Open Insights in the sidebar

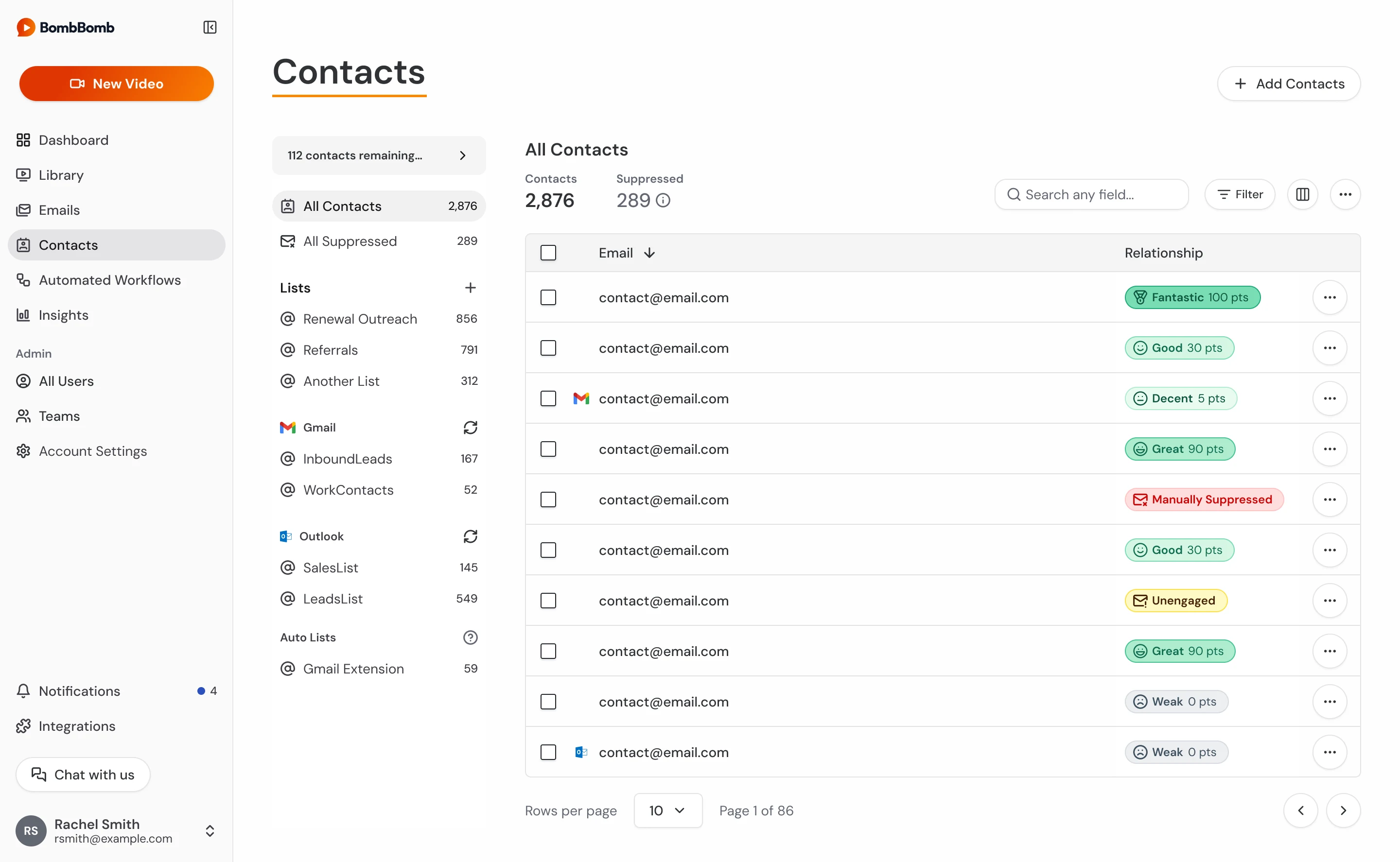(x=116, y=315)
